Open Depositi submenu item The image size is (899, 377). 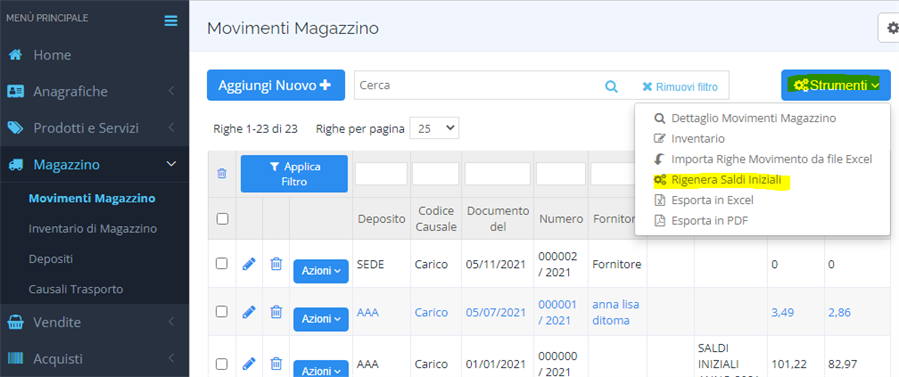point(50,259)
